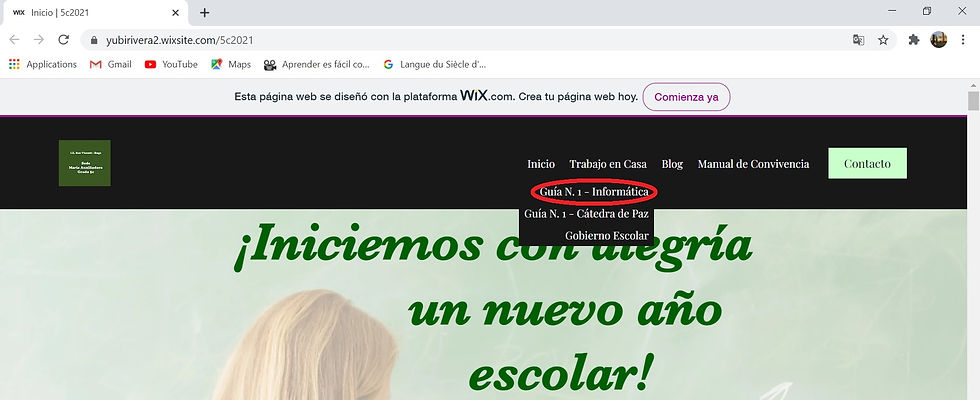Open the extensions puzzle icon

pyautogui.click(x=914, y=40)
